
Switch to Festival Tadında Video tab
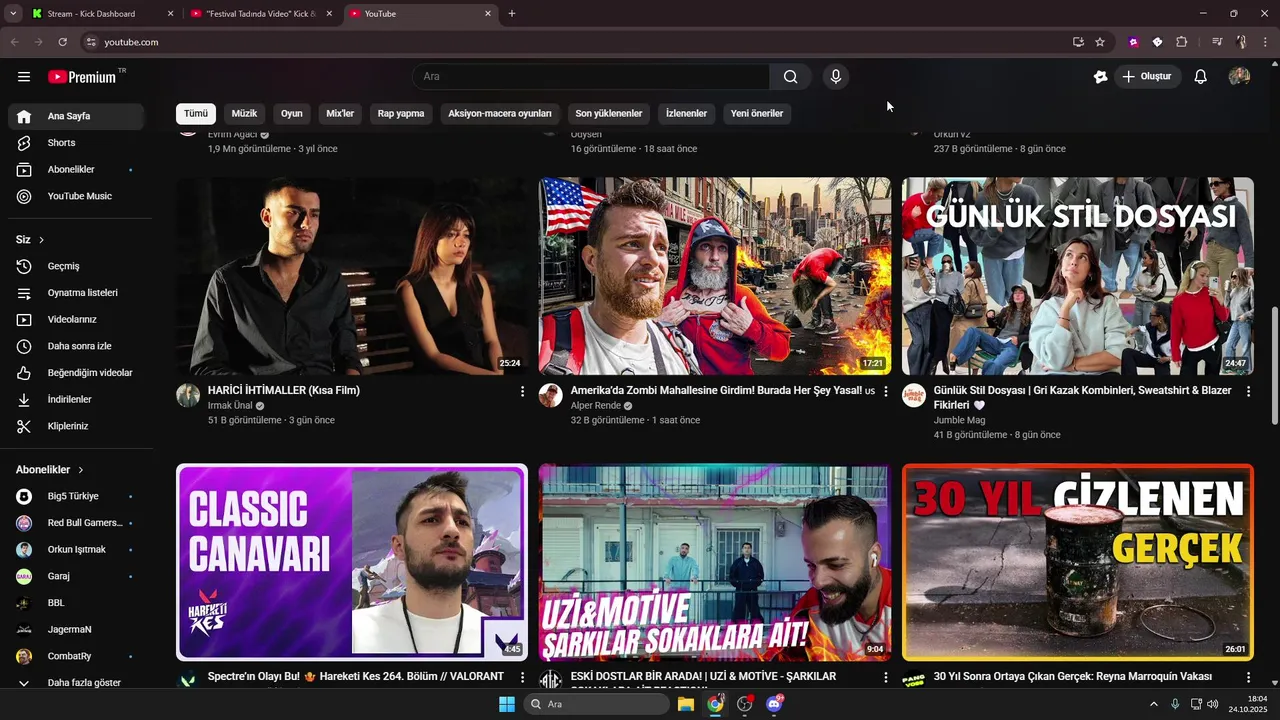(x=260, y=14)
